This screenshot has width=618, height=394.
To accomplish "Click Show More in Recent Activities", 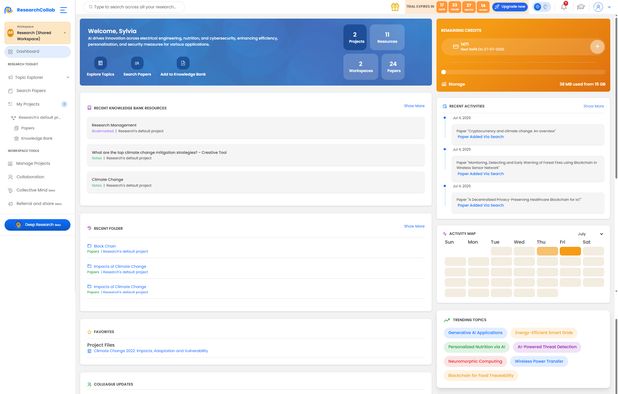I will [594, 106].
